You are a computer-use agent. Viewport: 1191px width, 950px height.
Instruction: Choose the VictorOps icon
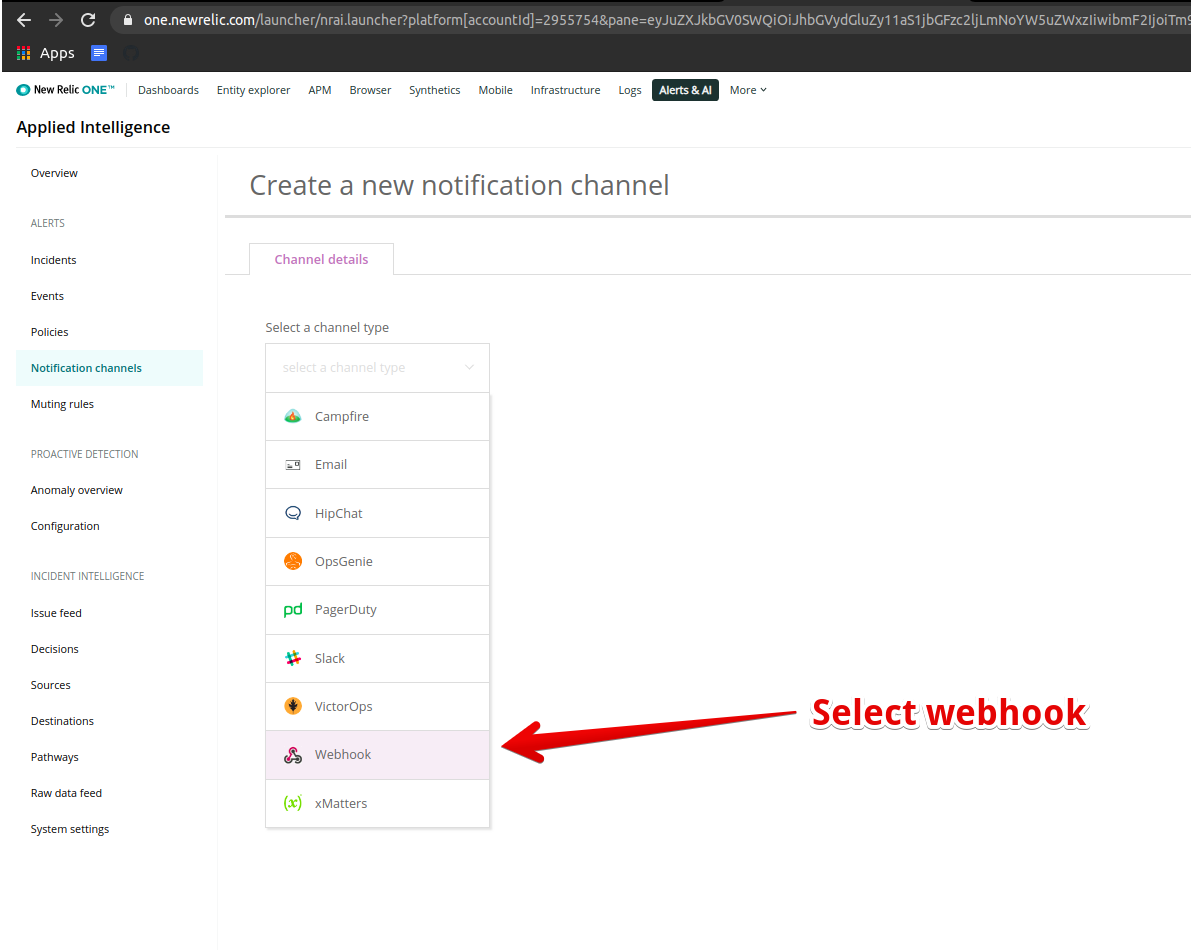[x=292, y=706]
